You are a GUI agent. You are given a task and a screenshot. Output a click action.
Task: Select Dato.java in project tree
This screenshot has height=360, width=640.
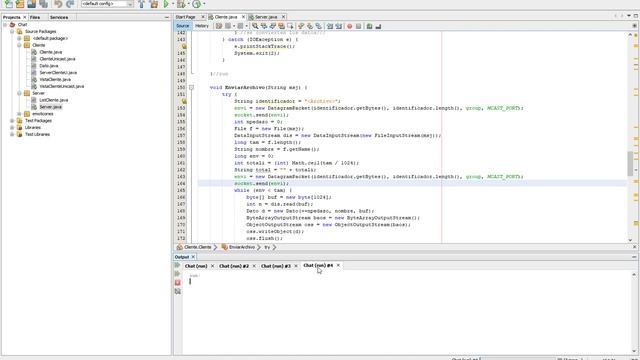click(x=49, y=66)
